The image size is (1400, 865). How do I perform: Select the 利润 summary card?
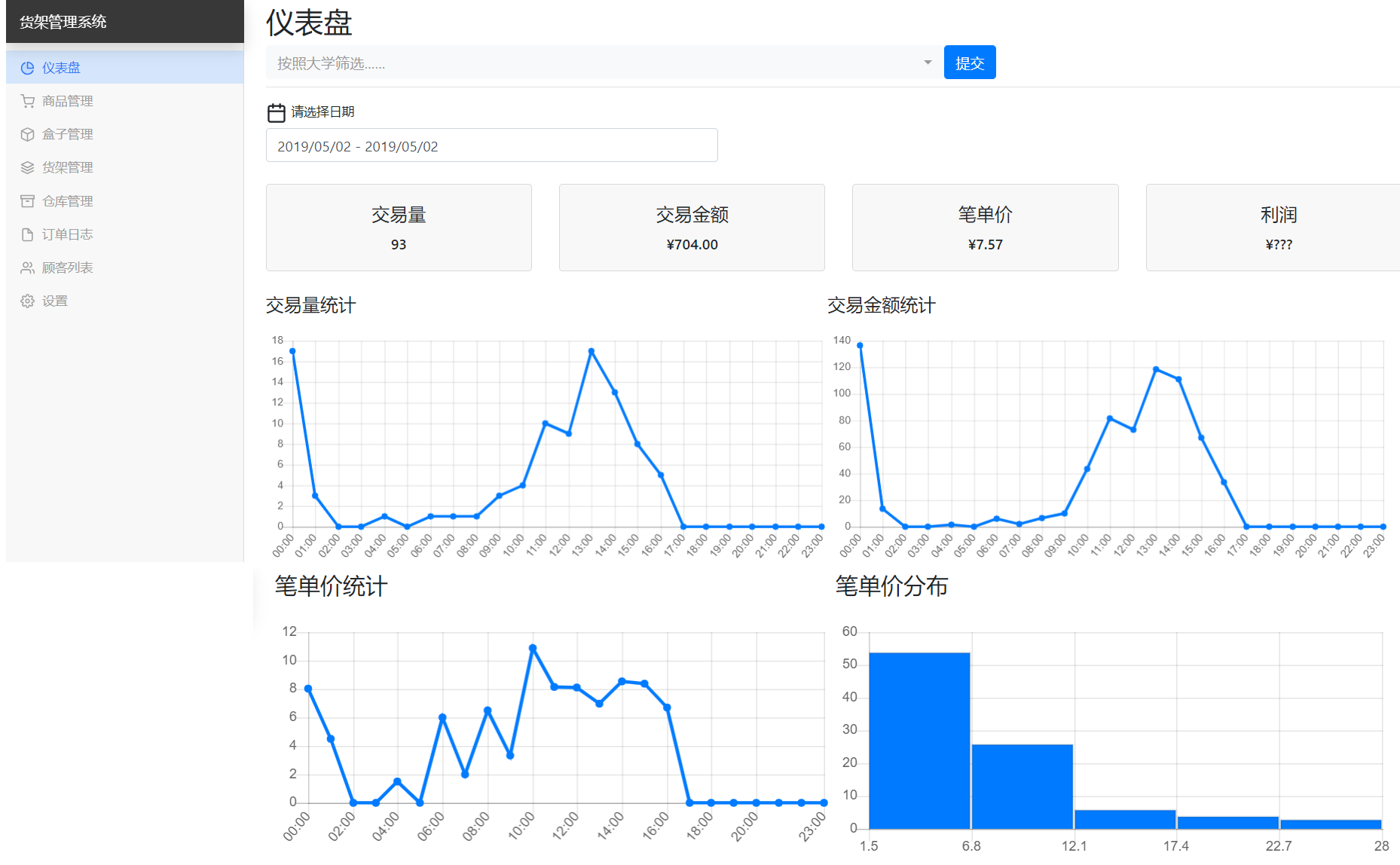(x=1278, y=228)
